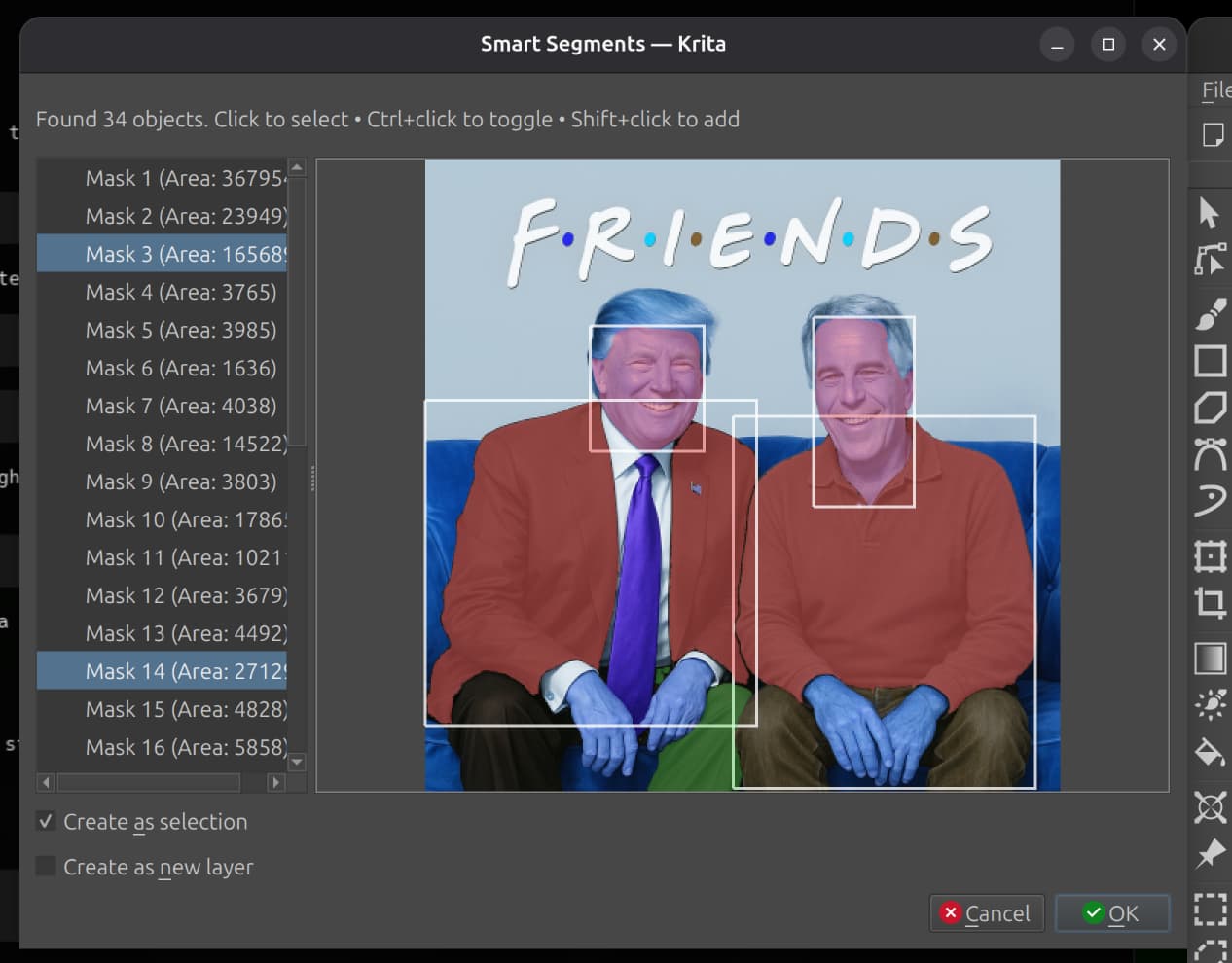The height and width of the screenshot is (963, 1232).
Task: Activate the Rectangular Selection tool
Action: [x=1210, y=909]
